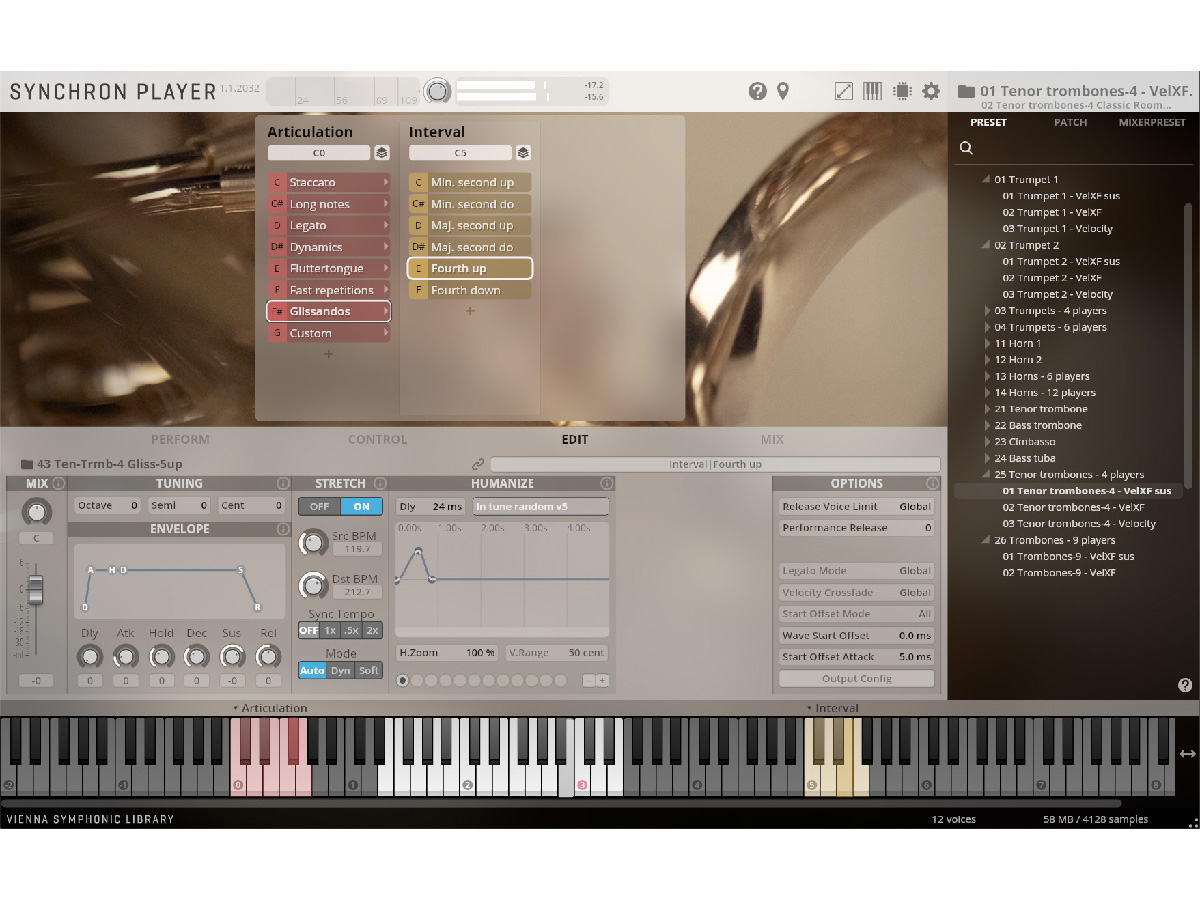The width and height of the screenshot is (1200, 900).
Task: Open the PERFORM tab
Action: [180, 439]
